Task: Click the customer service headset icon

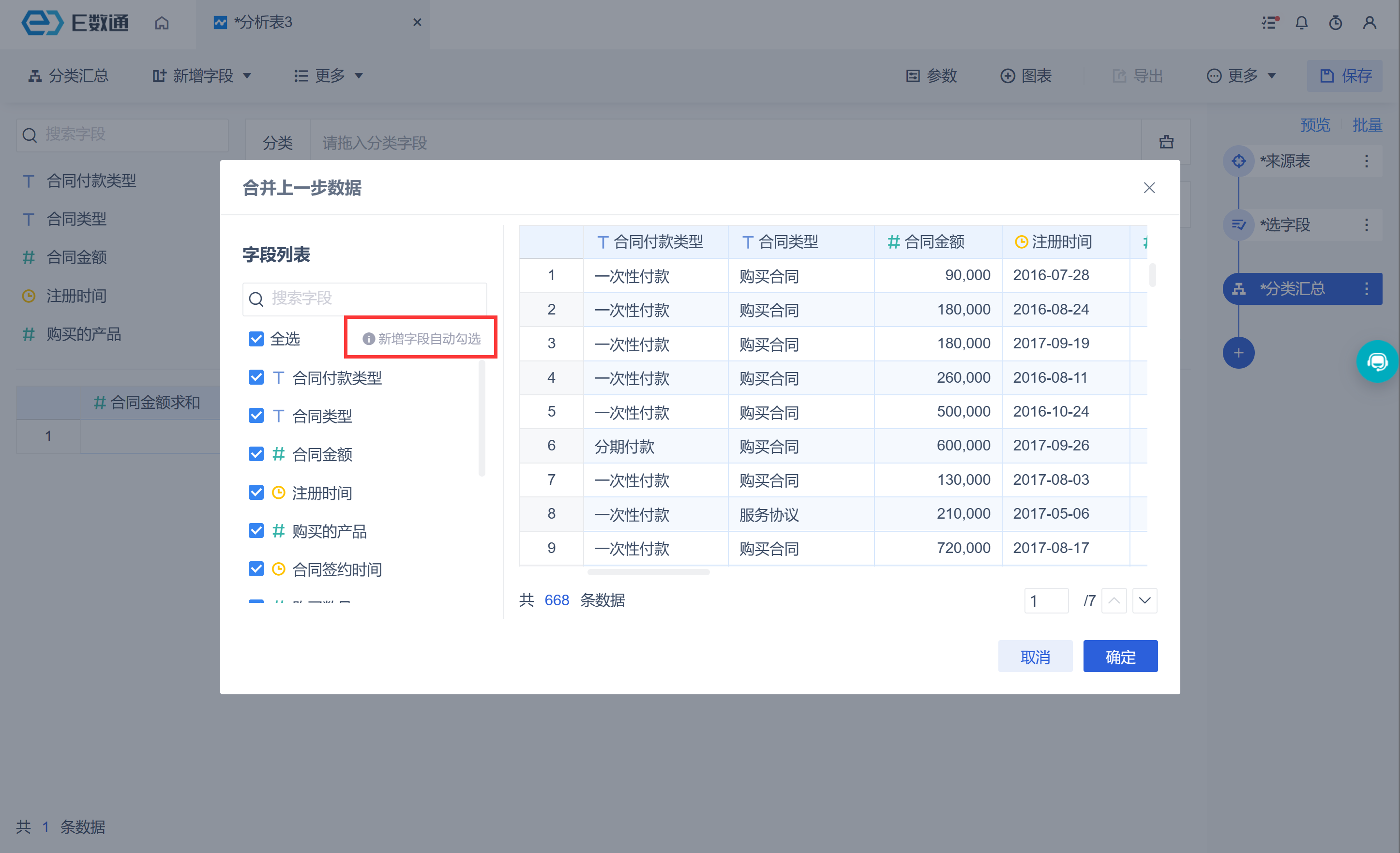Action: point(1377,361)
